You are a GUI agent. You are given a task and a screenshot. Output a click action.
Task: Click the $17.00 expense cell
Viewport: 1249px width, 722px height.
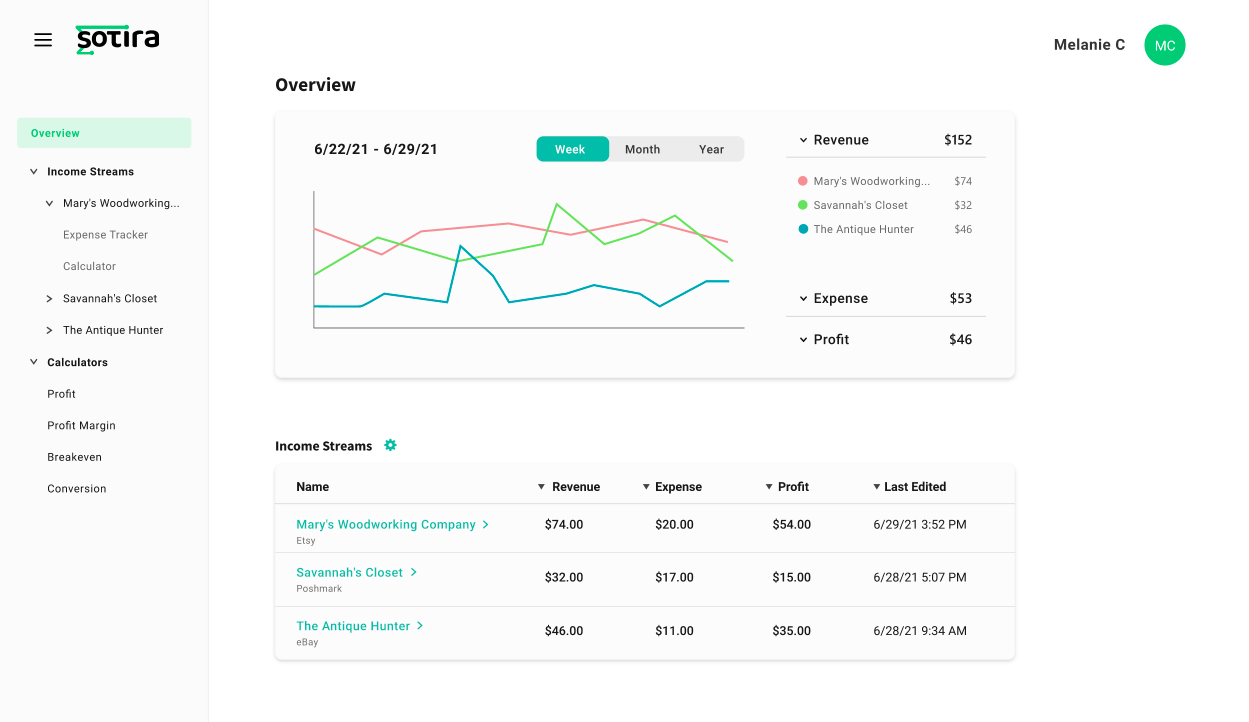pos(674,577)
